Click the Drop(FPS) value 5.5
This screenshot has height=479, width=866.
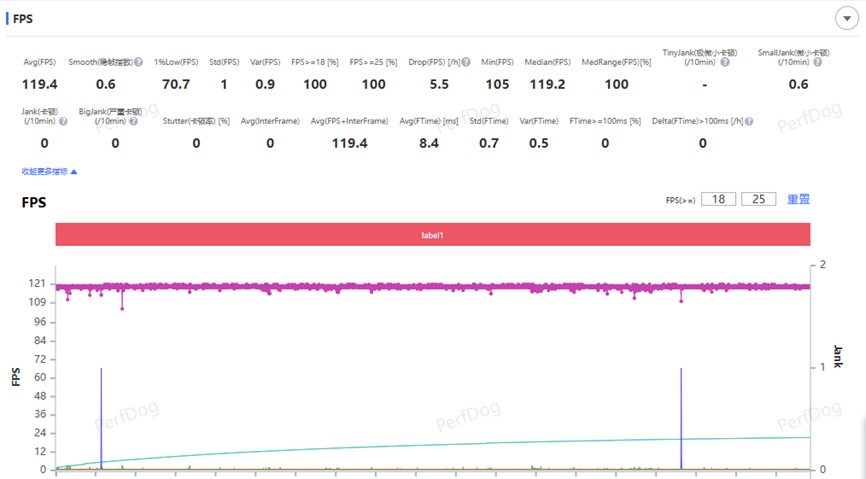tap(438, 84)
